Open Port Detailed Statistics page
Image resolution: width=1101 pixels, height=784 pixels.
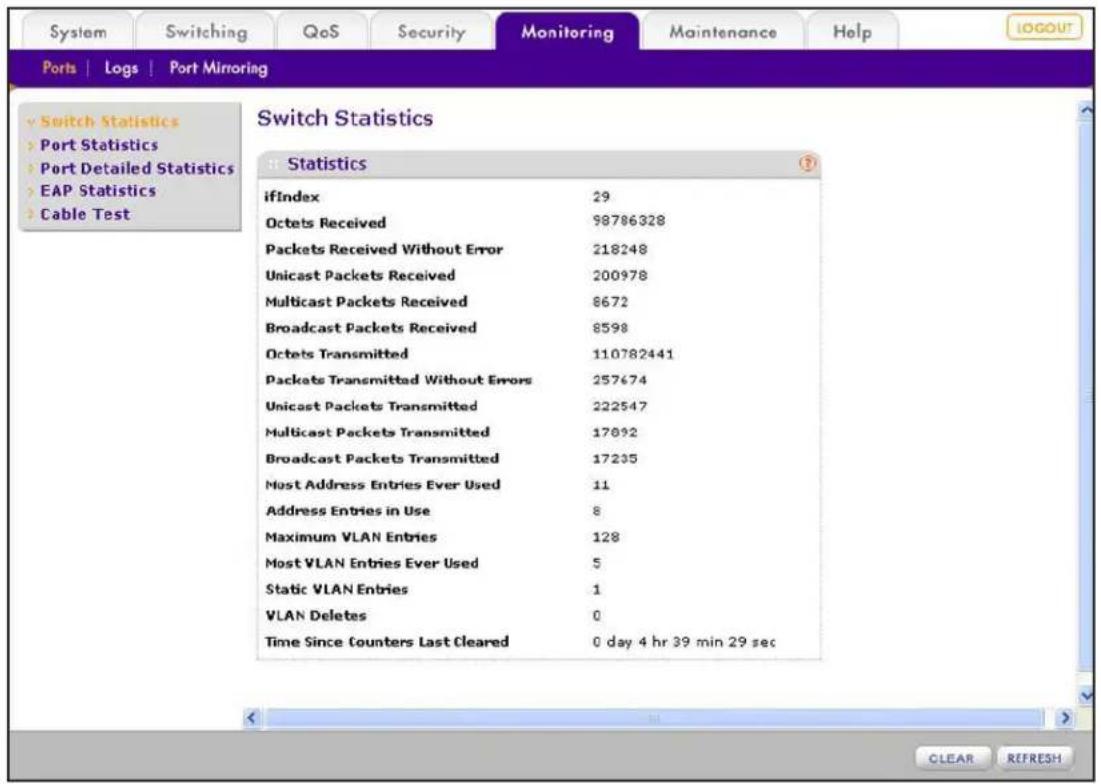[x=137, y=168]
